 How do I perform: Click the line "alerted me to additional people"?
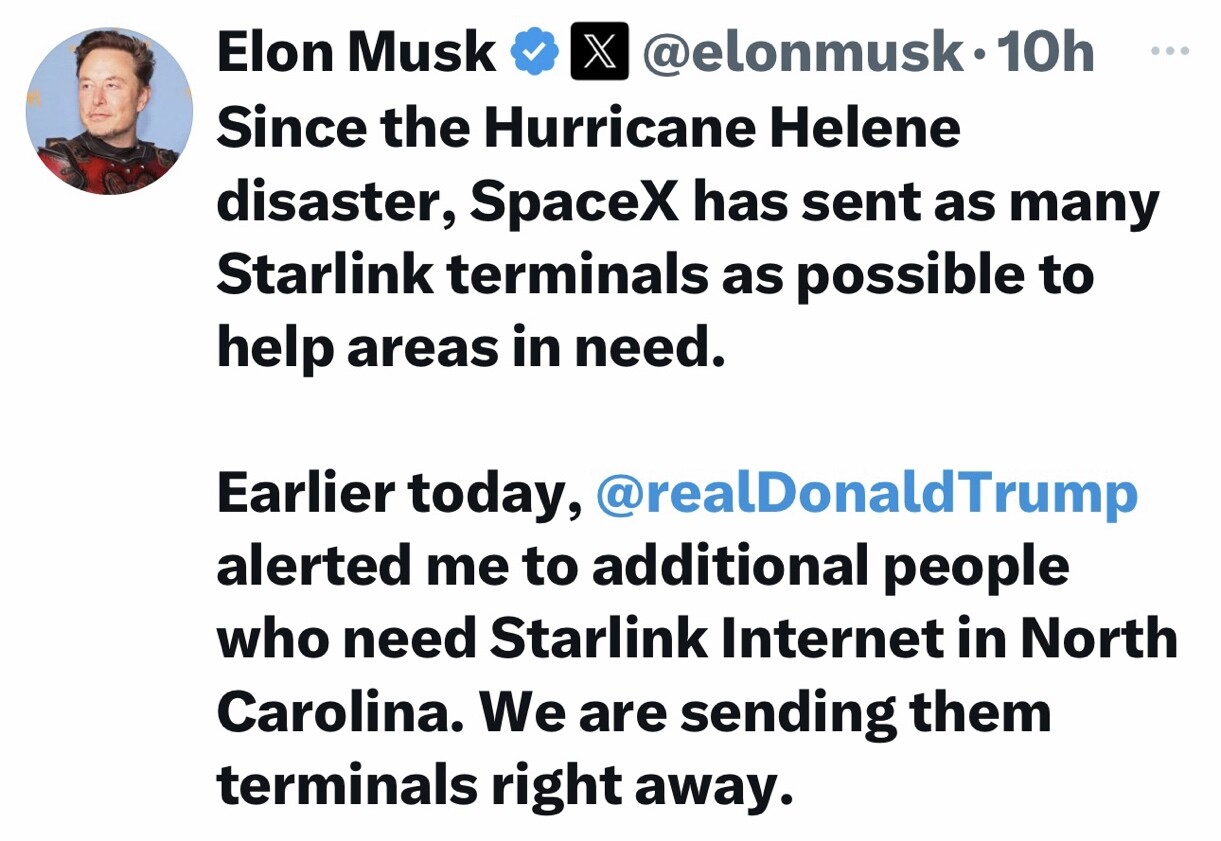643,567
